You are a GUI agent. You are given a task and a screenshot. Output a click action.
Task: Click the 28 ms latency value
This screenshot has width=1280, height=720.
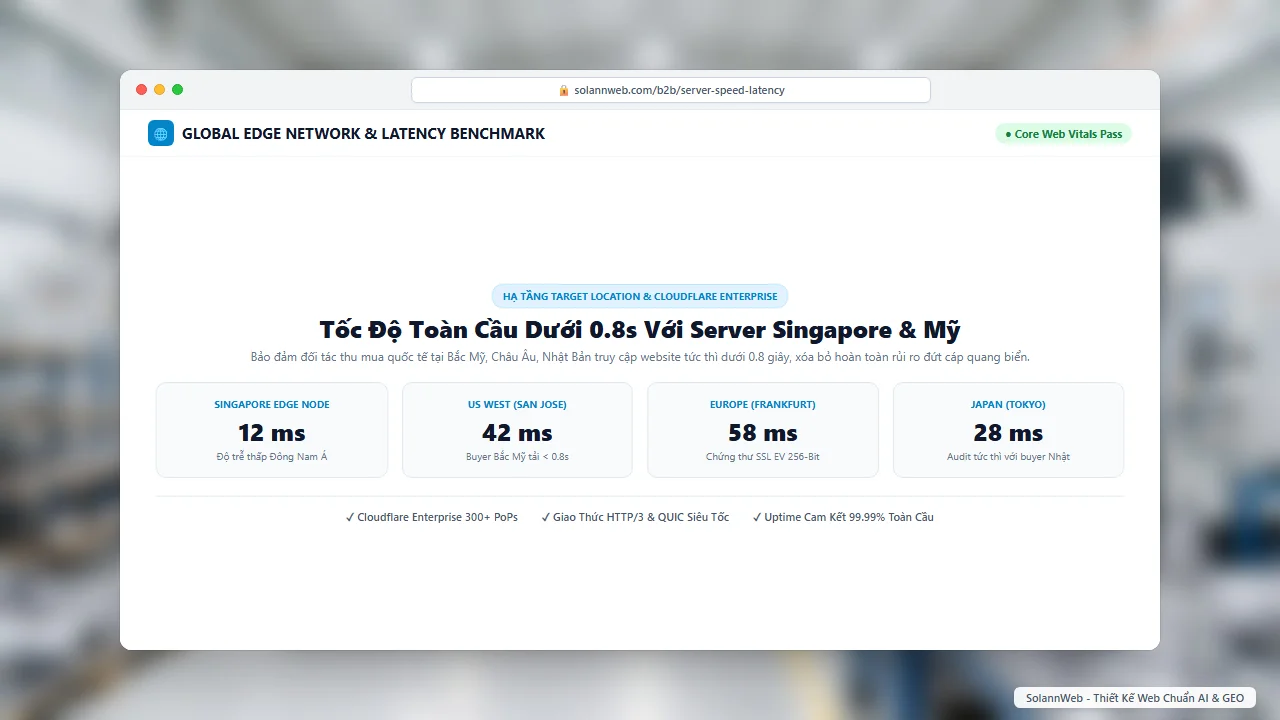click(x=1008, y=433)
